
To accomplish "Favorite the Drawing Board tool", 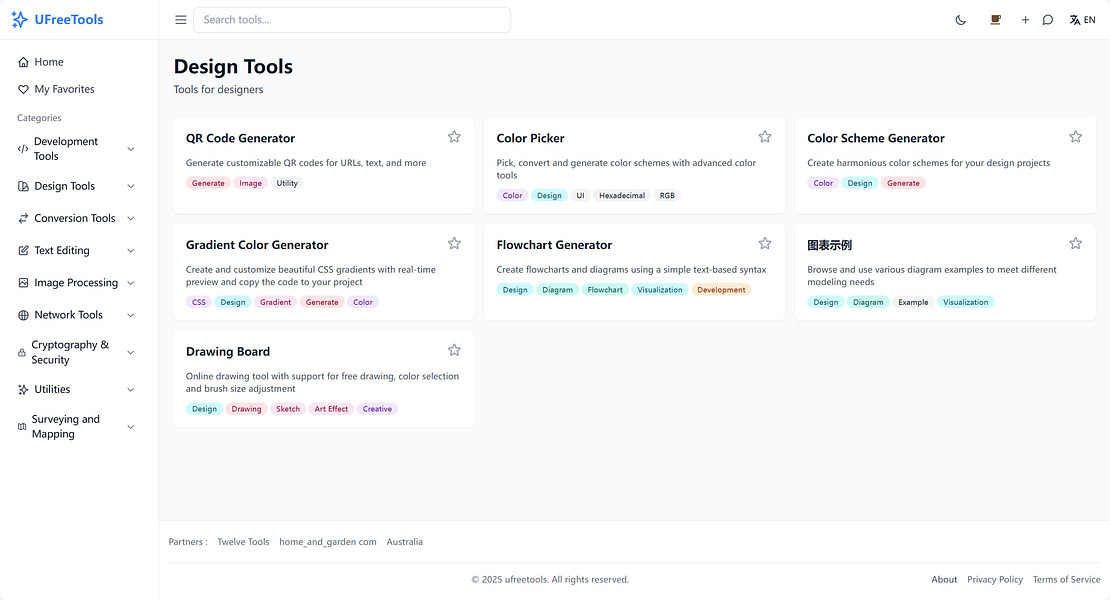I will click(x=454, y=350).
